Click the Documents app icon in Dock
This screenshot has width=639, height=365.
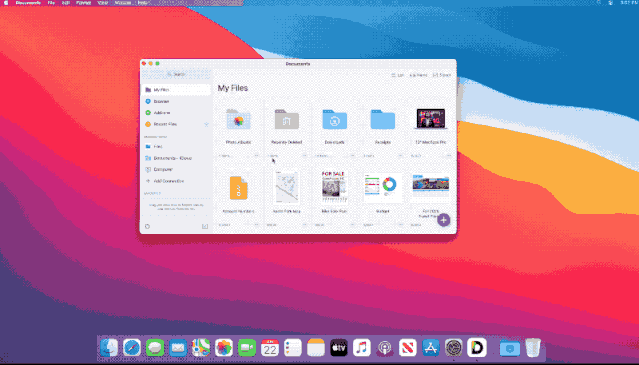pos(477,348)
